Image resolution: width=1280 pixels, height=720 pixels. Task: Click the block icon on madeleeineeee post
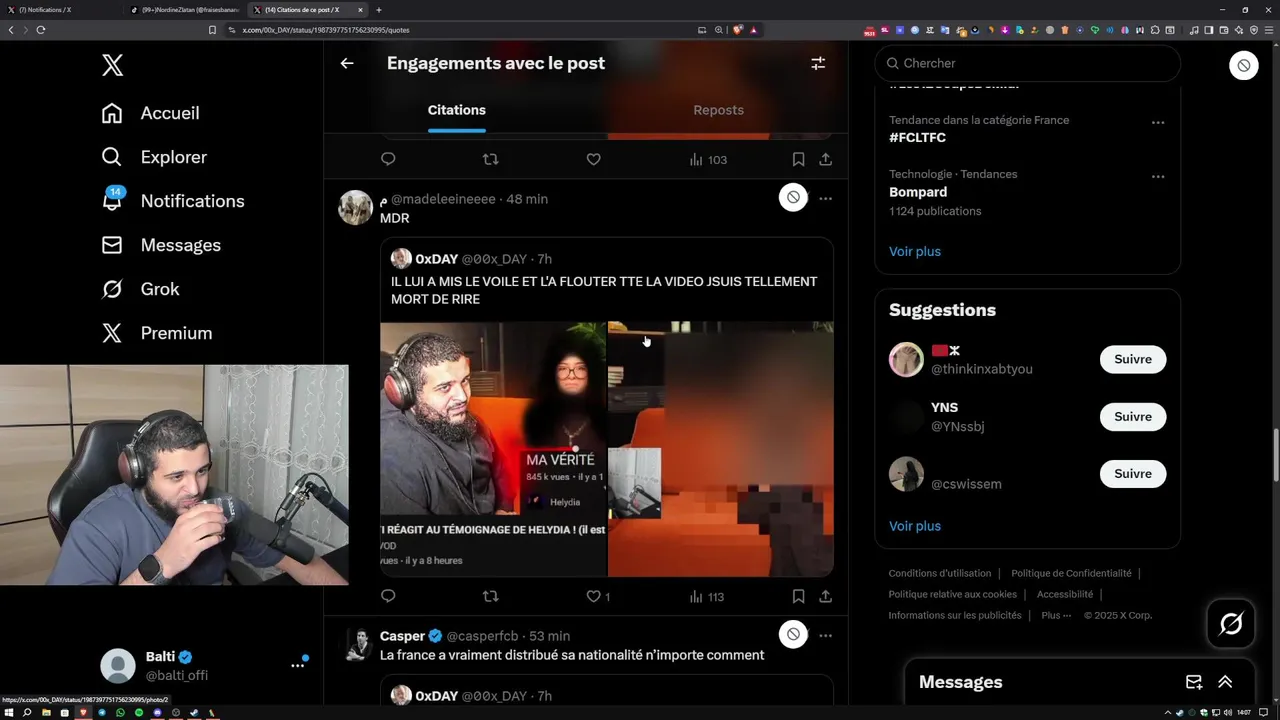[793, 198]
